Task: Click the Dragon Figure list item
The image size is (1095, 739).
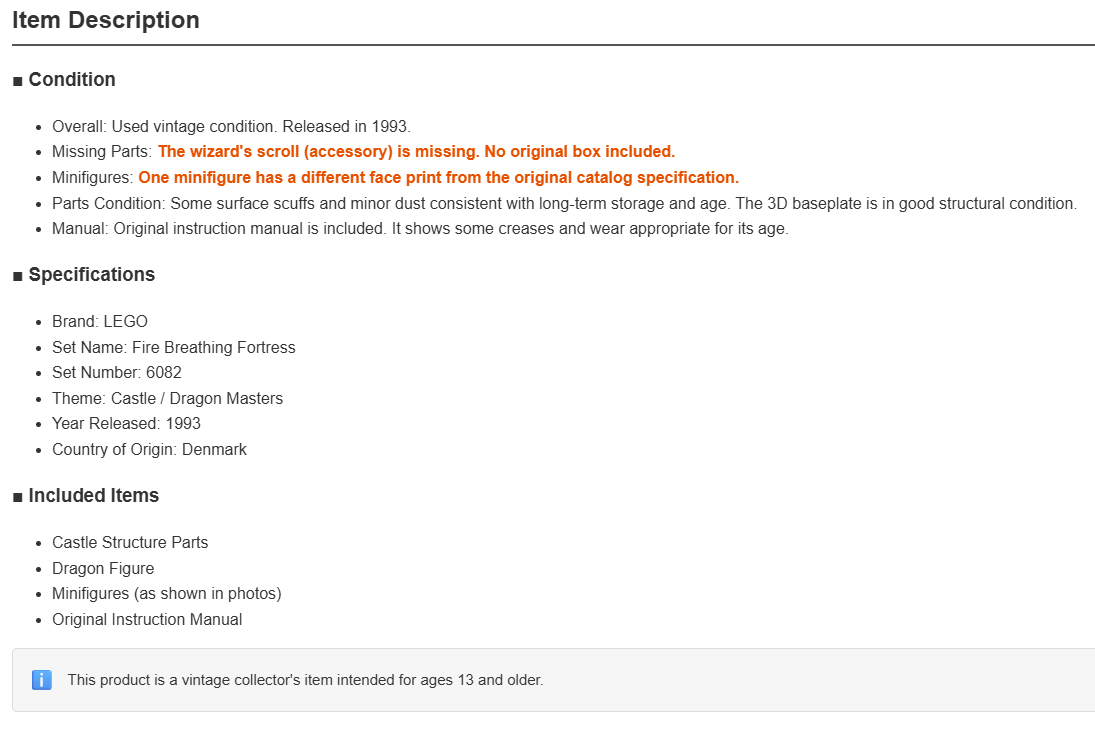Action: pos(103,568)
